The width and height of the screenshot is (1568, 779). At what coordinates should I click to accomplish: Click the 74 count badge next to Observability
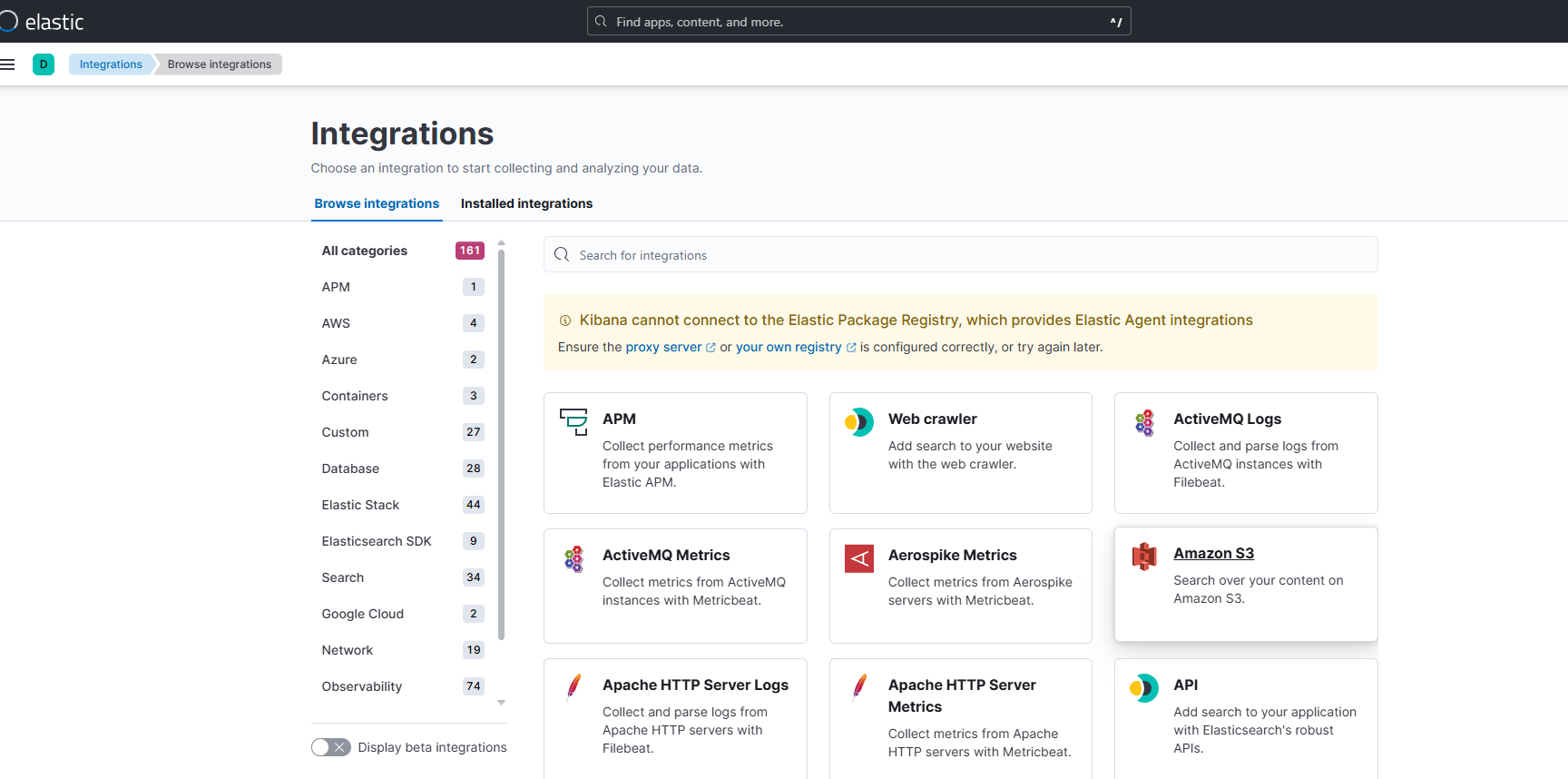pos(473,686)
